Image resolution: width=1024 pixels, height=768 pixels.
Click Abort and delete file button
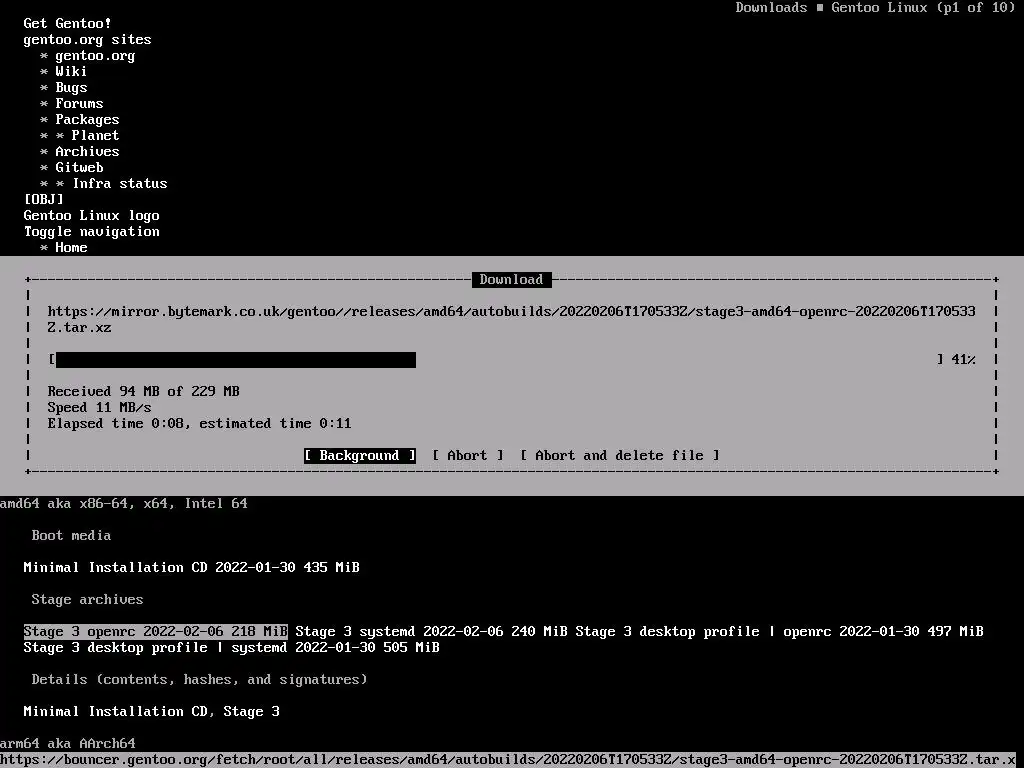[x=619, y=455]
